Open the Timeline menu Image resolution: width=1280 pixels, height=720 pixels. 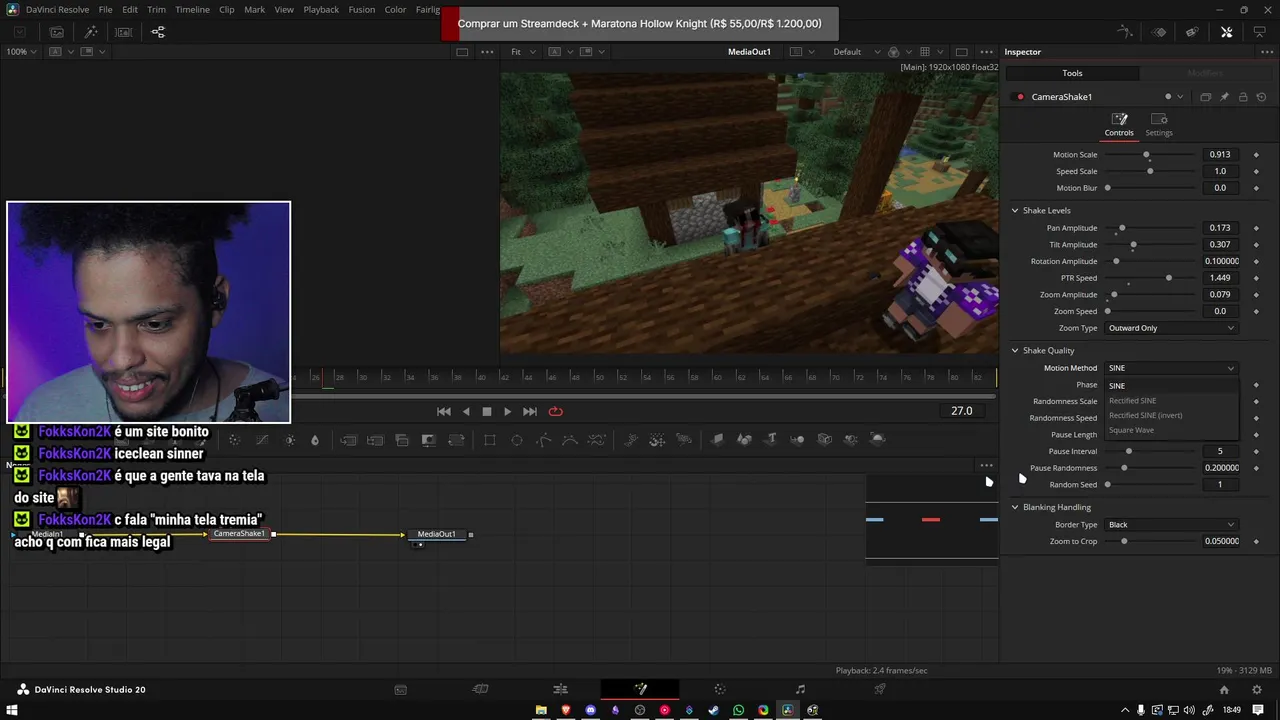click(x=192, y=9)
